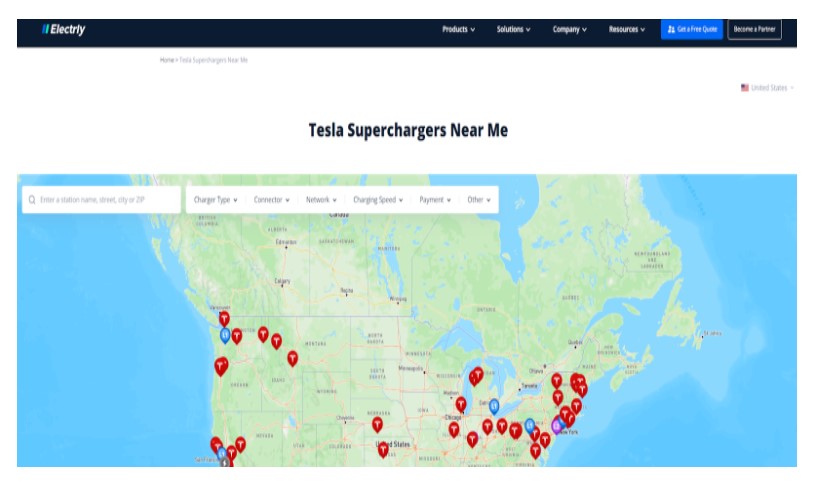Viewport: 826px width, 492px height.
Task: Expand the Connector filter
Action: click(x=271, y=200)
